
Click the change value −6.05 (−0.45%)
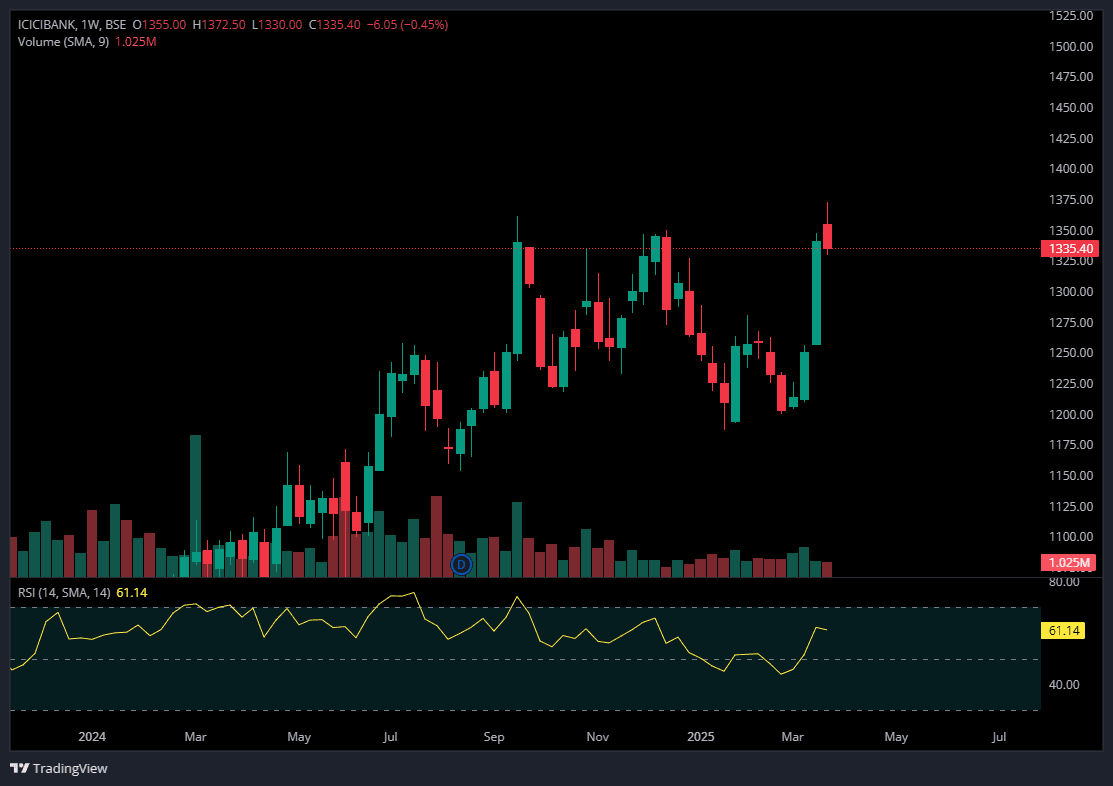click(407, 25)
